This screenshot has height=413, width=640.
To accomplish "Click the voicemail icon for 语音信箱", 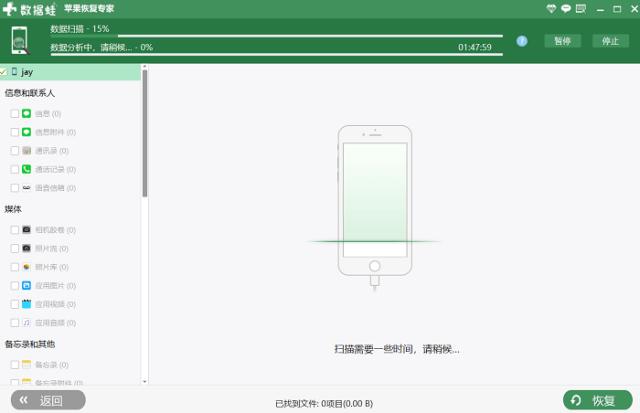I will click(27, 188).
